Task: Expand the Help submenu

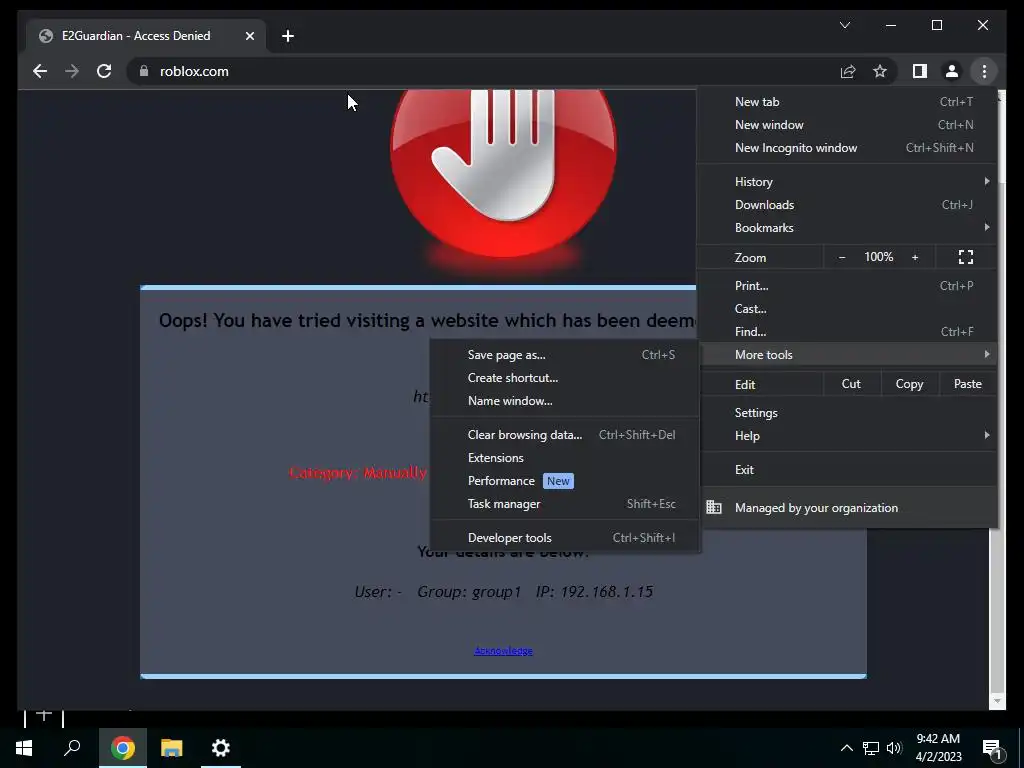Action: click(847, 436)
